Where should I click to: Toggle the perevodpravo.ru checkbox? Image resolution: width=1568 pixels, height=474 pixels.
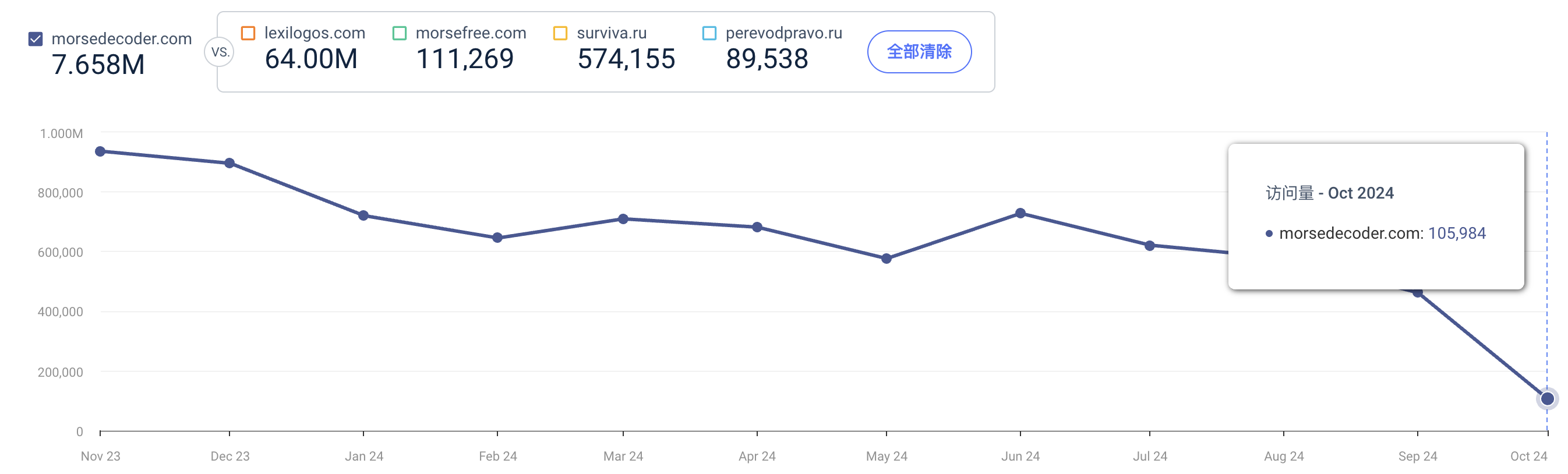pos(709,33)
